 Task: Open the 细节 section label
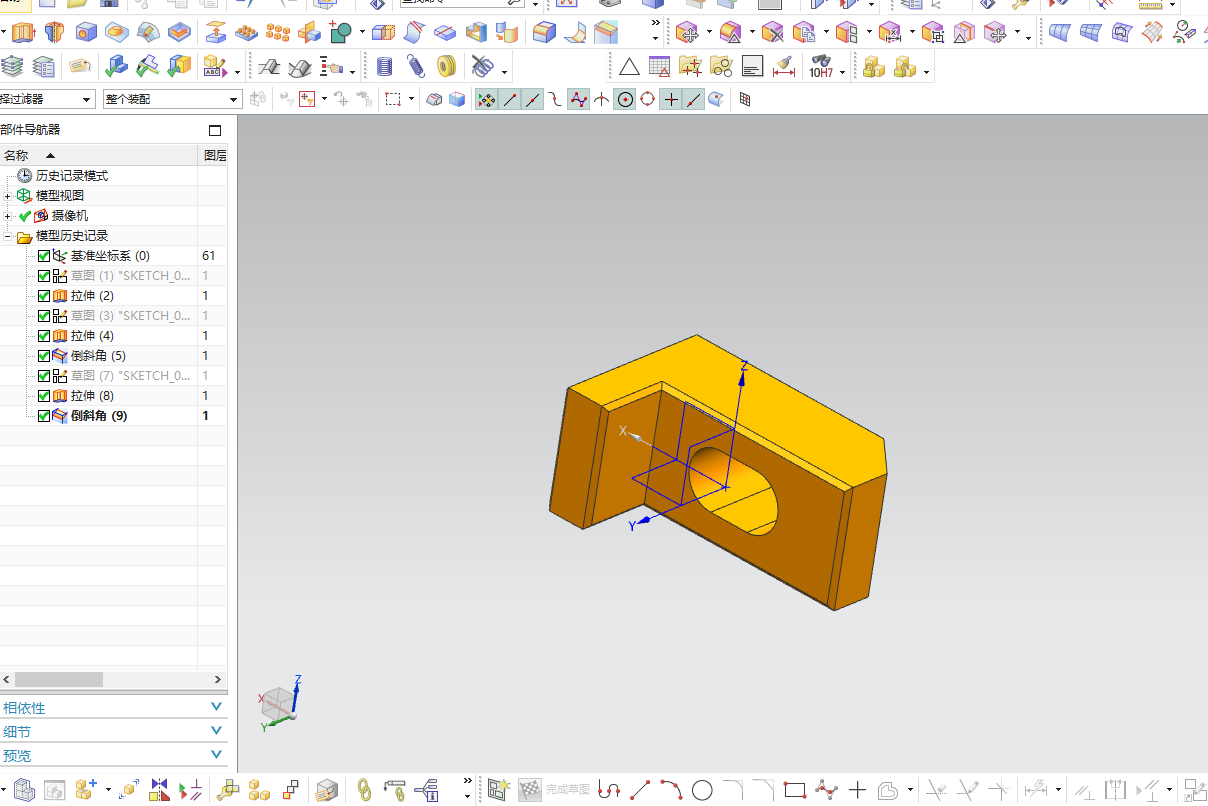point(17,732)
